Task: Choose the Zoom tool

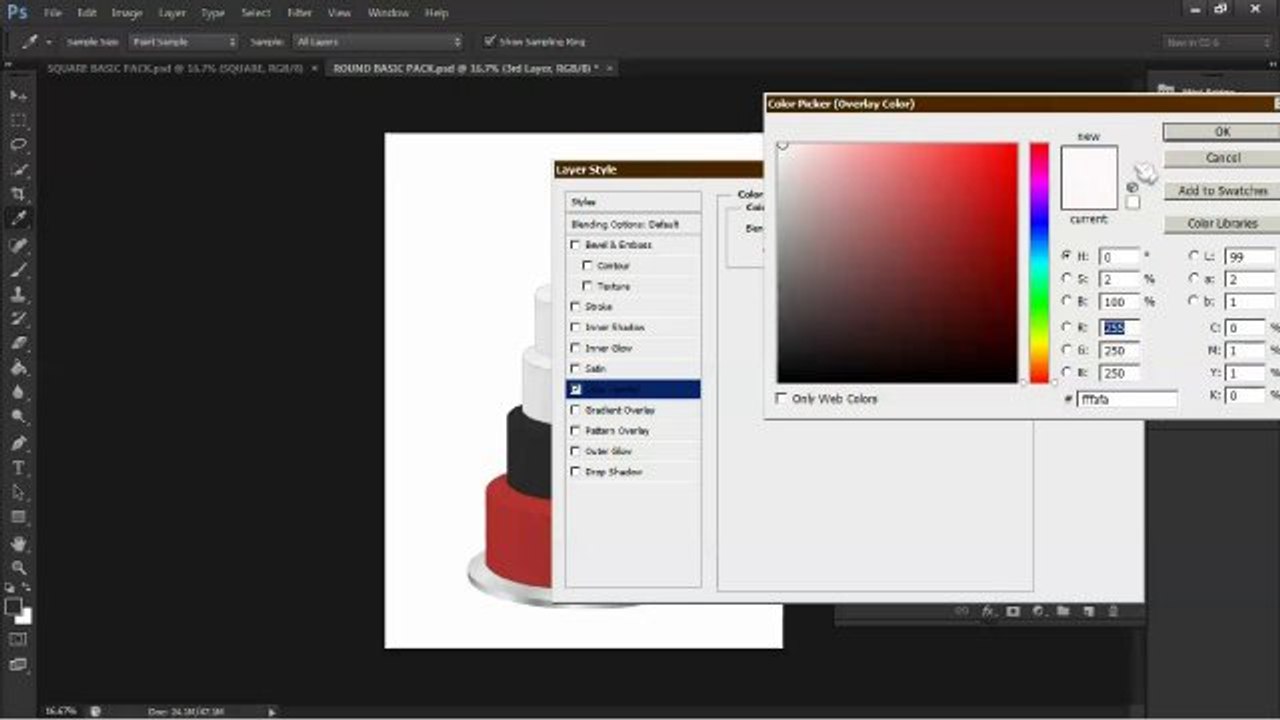Action: (x=18, y=567)
